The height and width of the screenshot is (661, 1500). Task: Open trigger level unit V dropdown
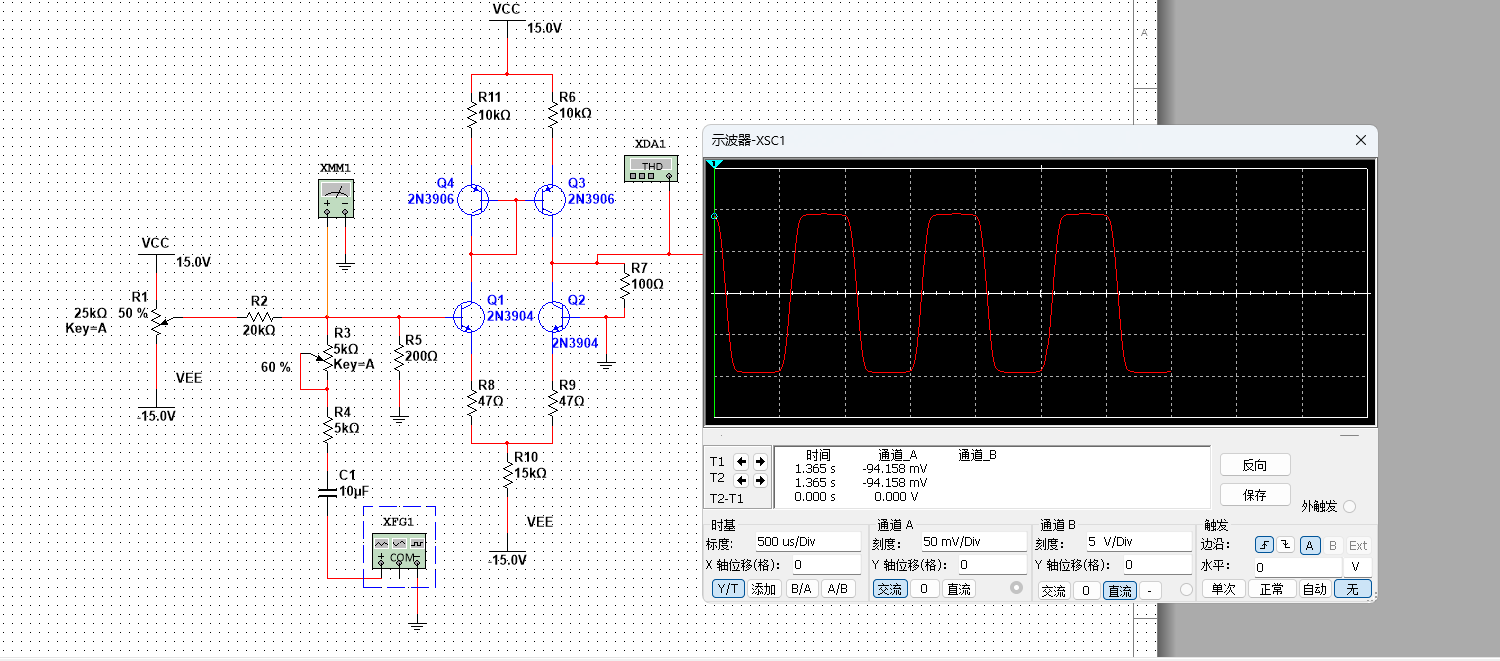pos(1357,567)
